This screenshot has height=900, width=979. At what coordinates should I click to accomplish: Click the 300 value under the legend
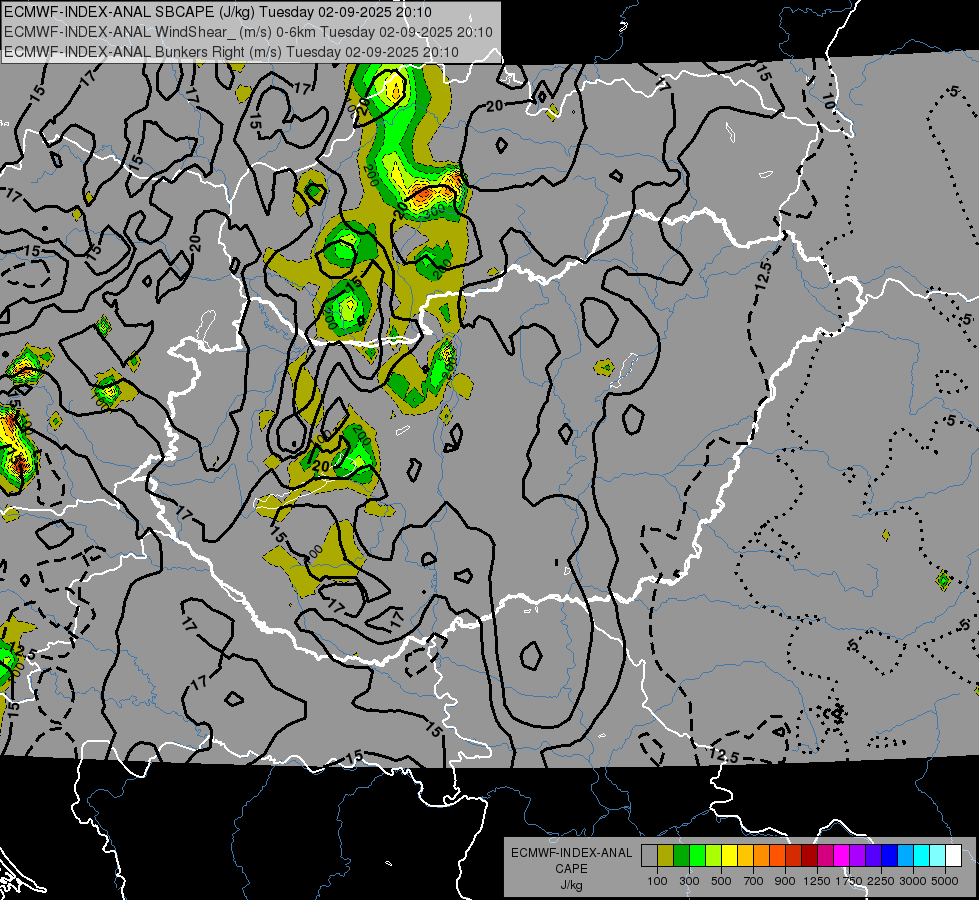pyautogui.click(x=689, y=881)
